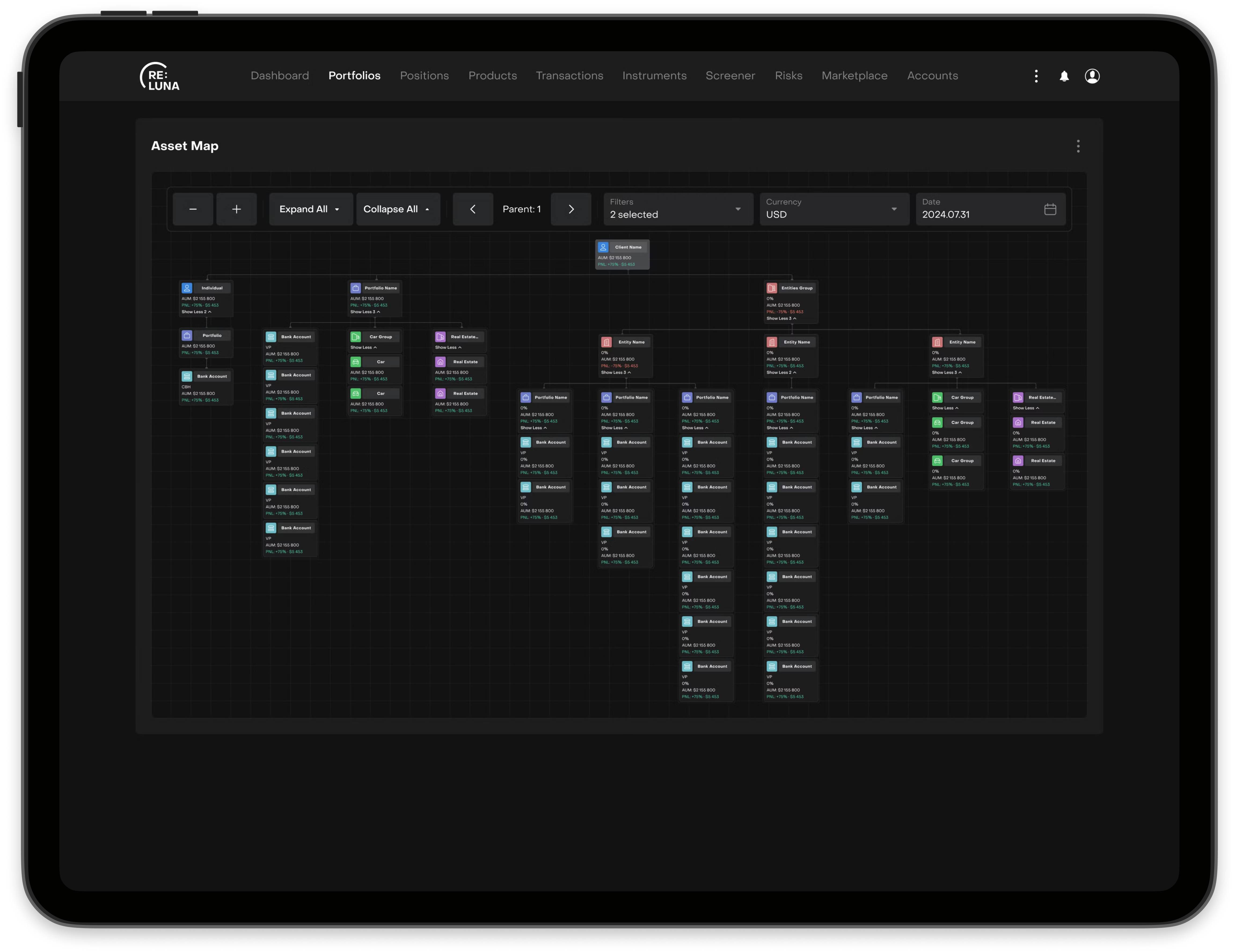Image resolution: width=1235 pixels, height=952 pixels.
Task: Open the user profile icon
Action: tap(1092, 76)
